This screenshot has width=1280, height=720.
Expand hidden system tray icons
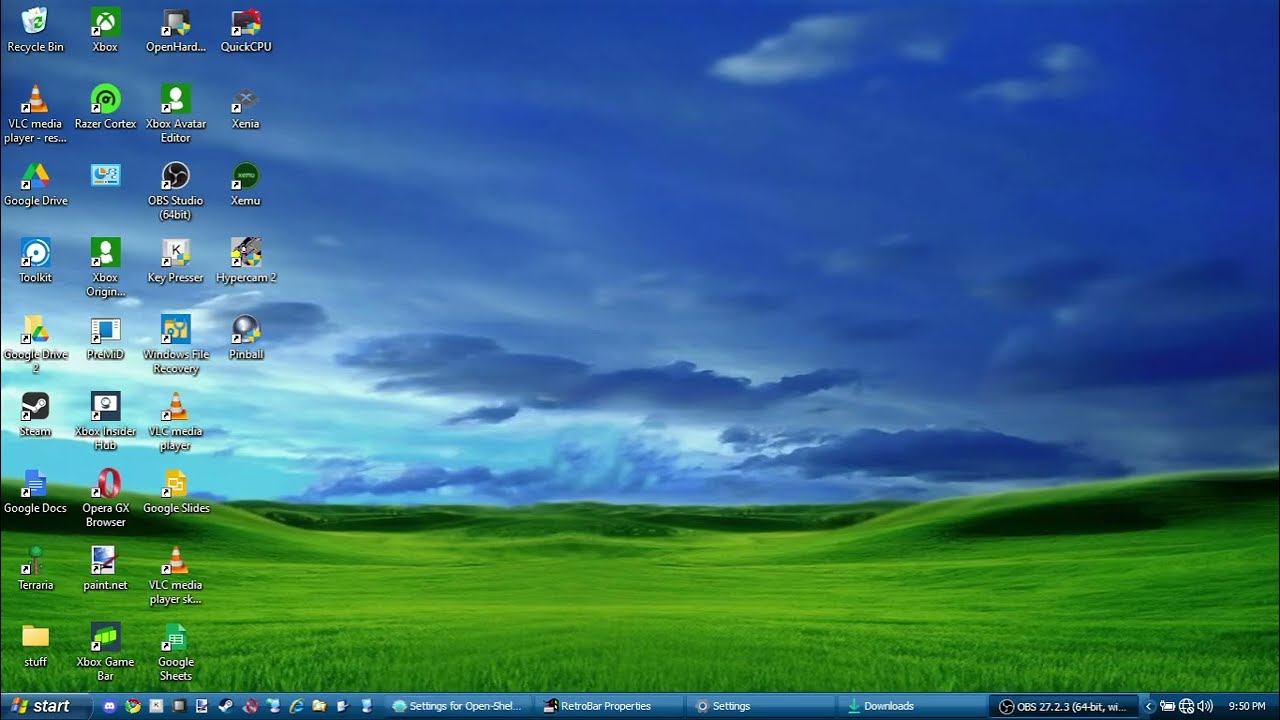coord(1149,706)
